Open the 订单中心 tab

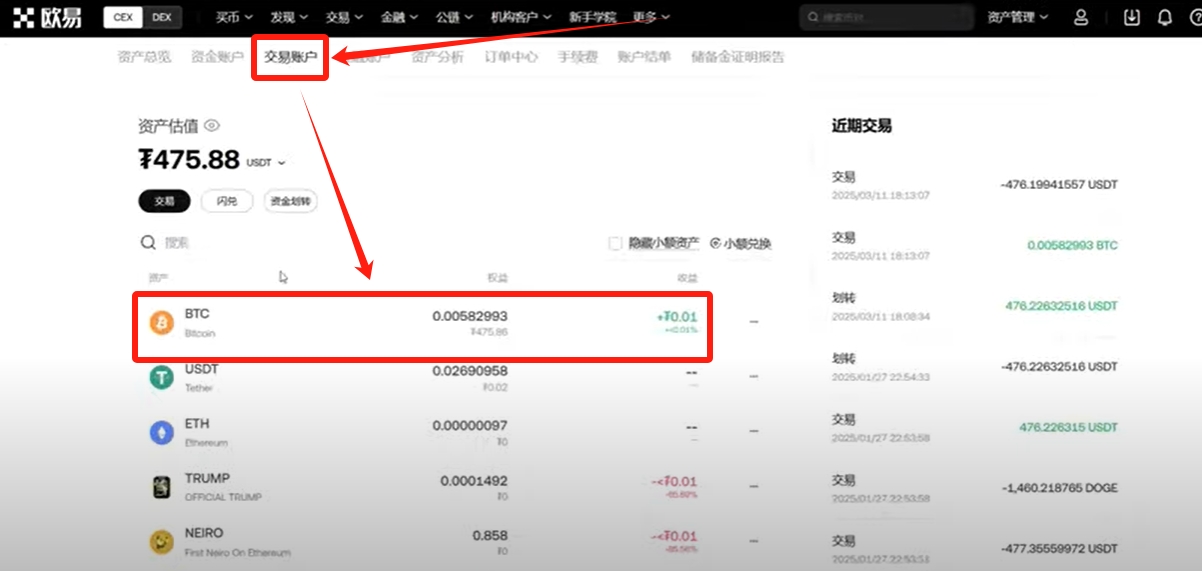[511, 57]
